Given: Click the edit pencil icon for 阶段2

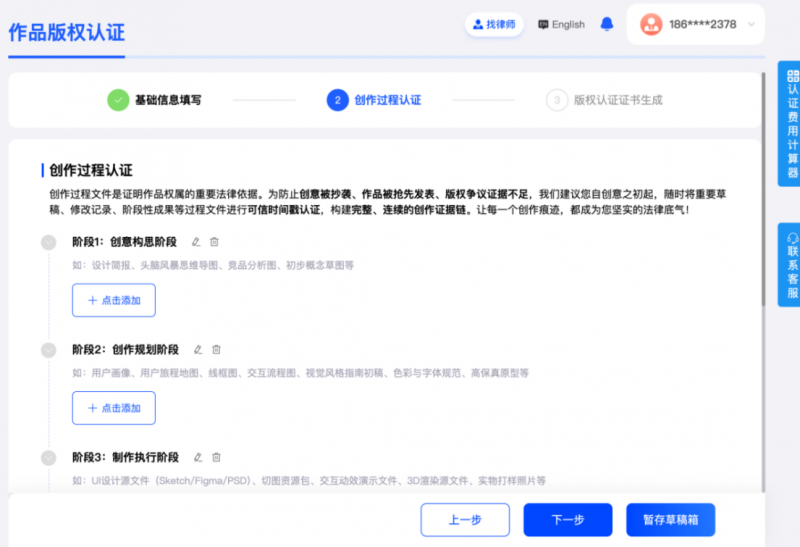Looking at the screenshot, I should 197,350.
